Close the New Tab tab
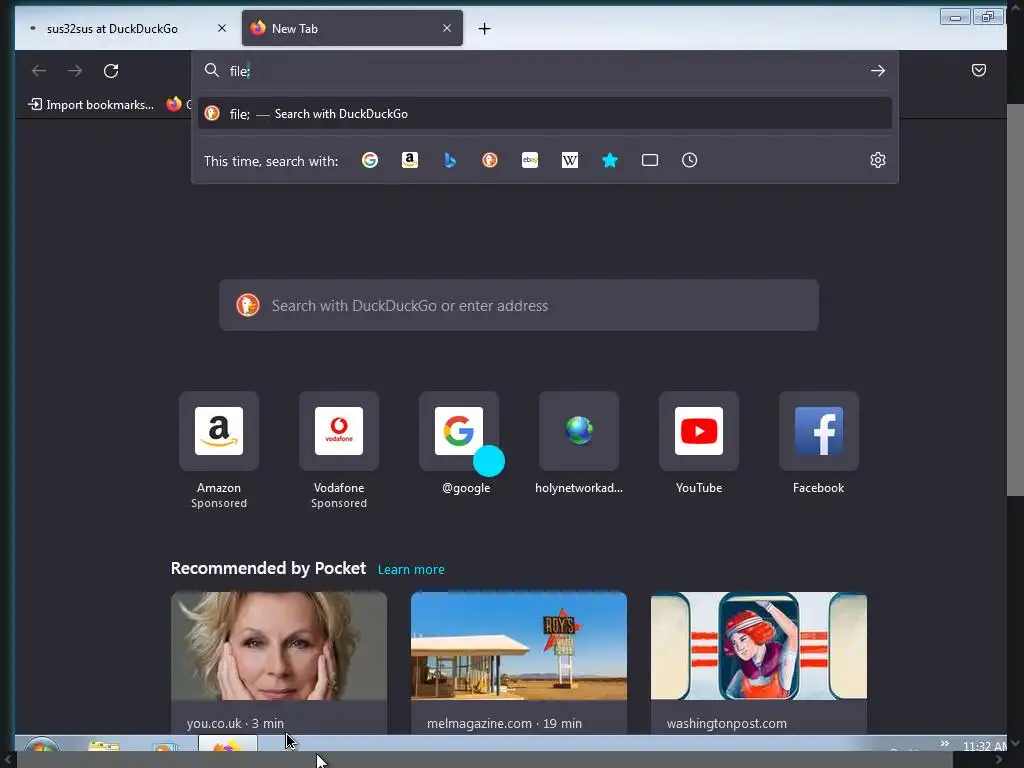 (447, 28)
